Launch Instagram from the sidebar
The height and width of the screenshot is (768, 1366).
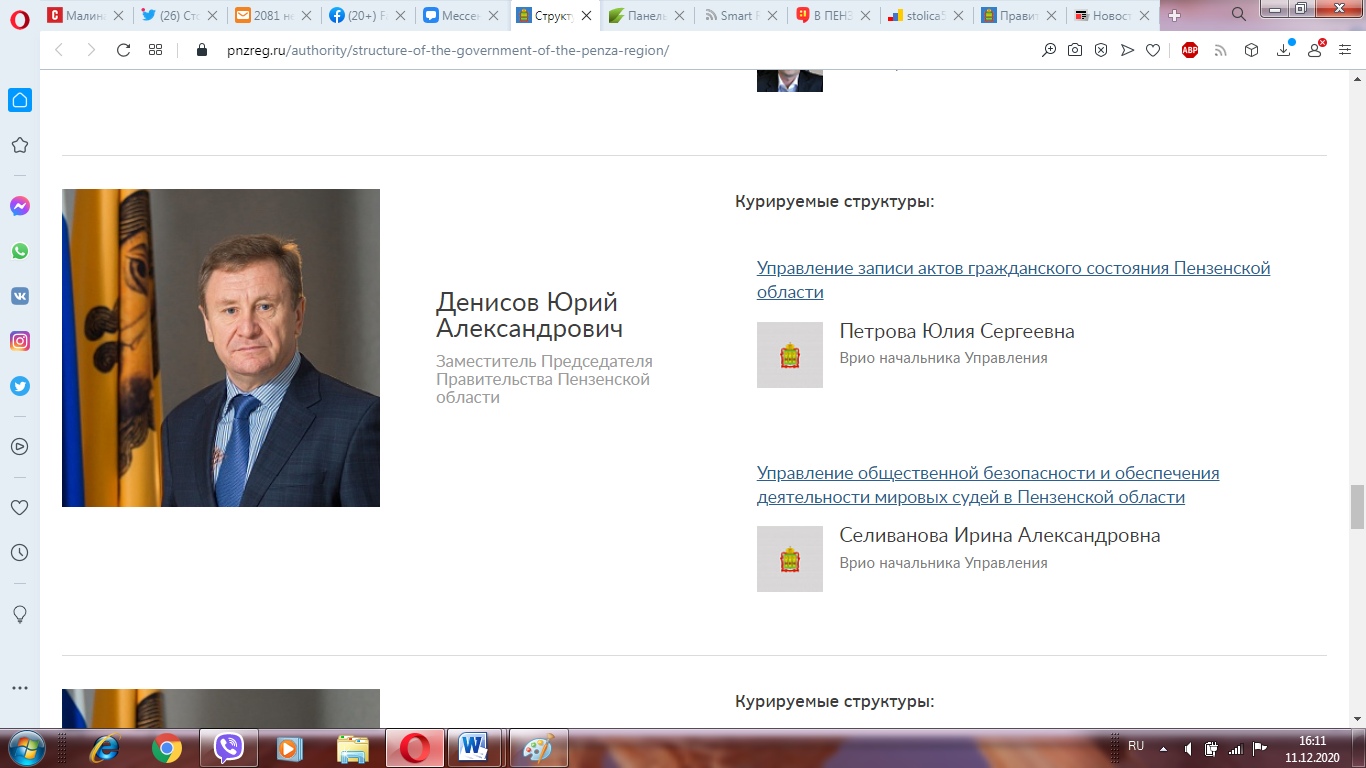point(19,341)
